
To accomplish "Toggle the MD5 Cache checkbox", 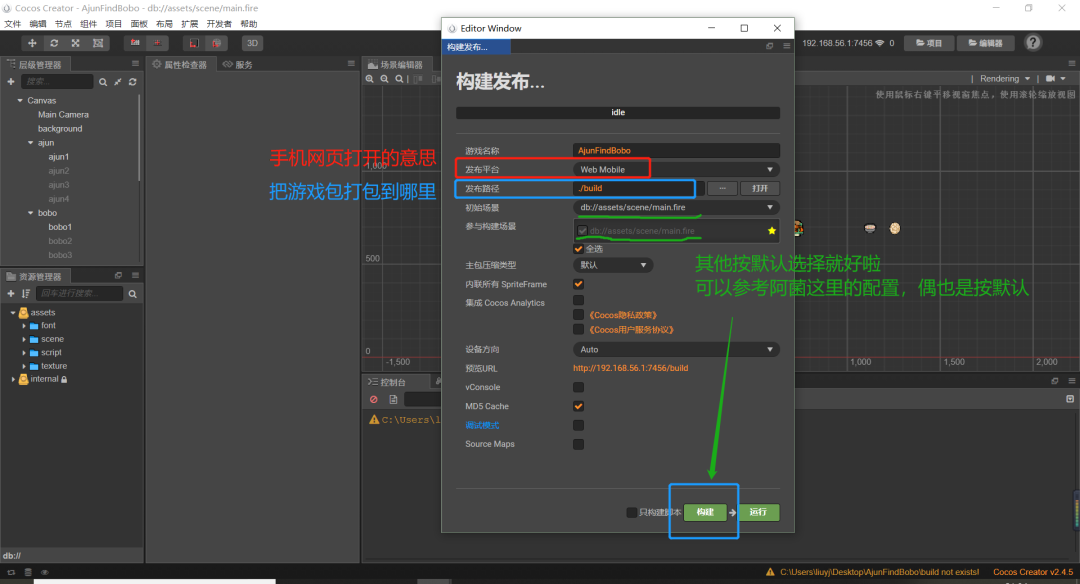I will (x=579, y=406).
